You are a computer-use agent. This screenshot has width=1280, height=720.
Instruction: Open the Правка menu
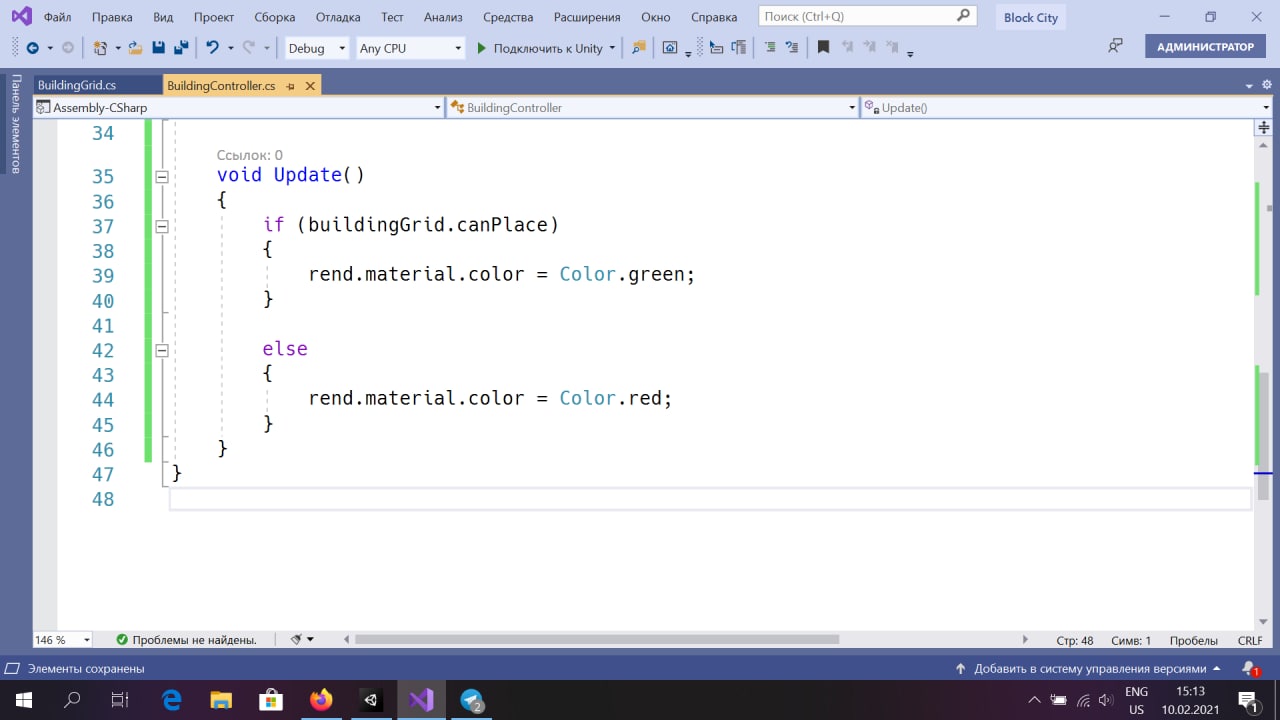(112, 17)
